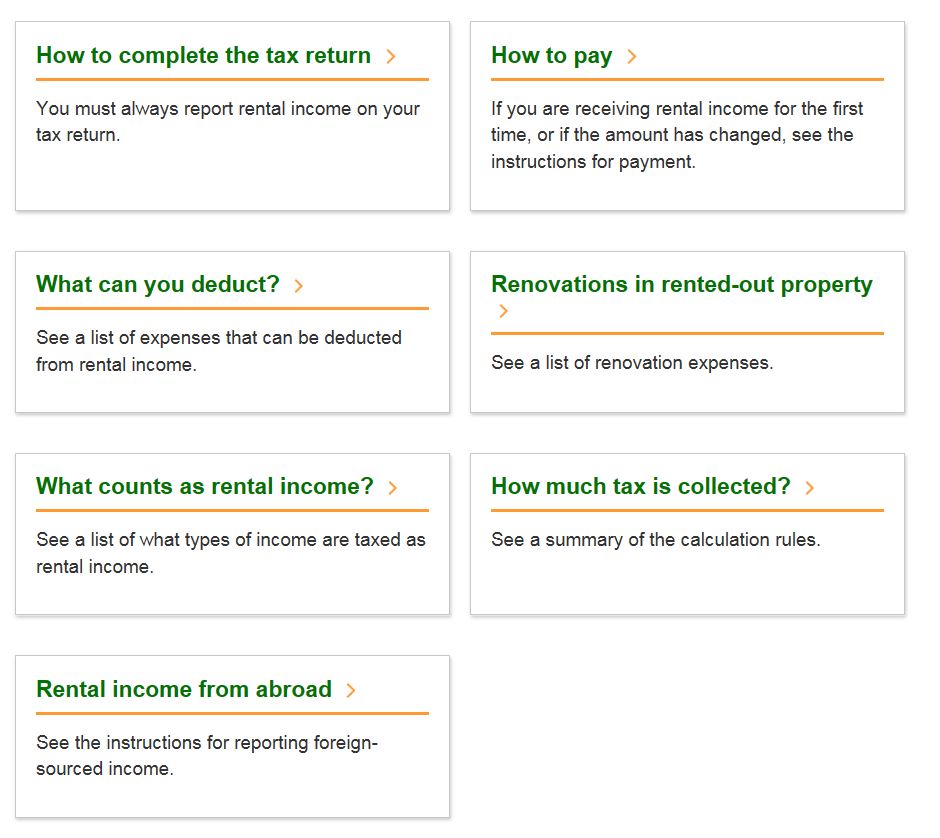Click the arrow icon beside 'How to complete the tax return'
Image resolution: width=940 pixels, height=838 pixels.
[391, 57]
